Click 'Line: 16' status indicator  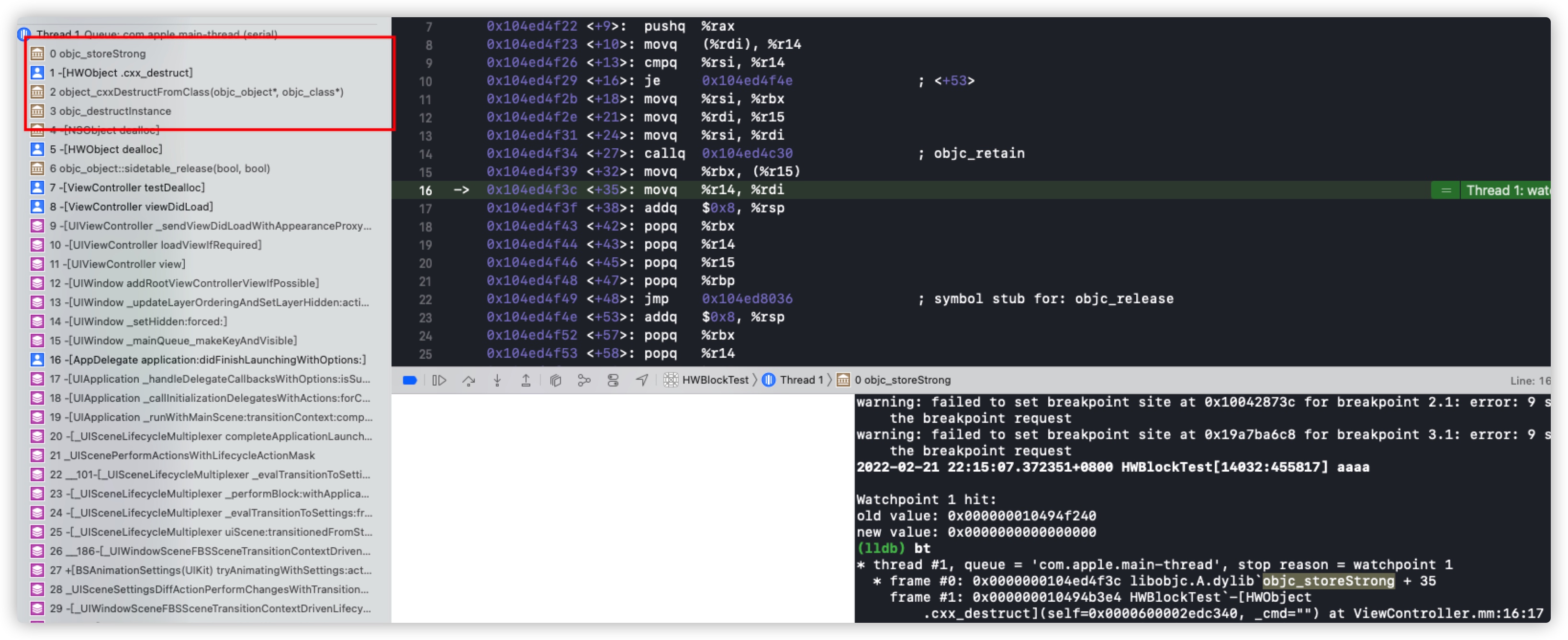pyautogui.click(x=1530, y=381)
